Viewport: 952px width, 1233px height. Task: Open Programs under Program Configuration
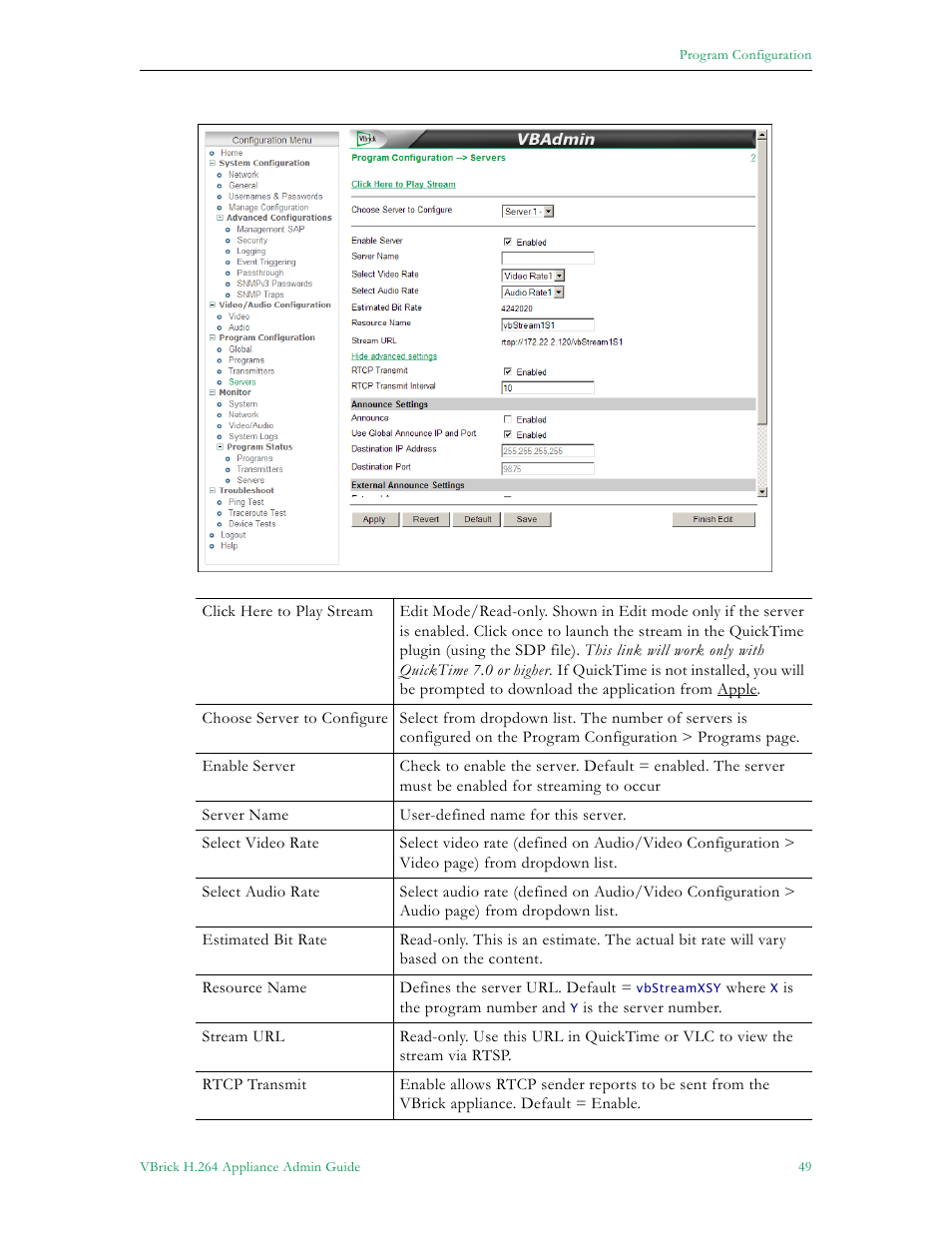245,360
